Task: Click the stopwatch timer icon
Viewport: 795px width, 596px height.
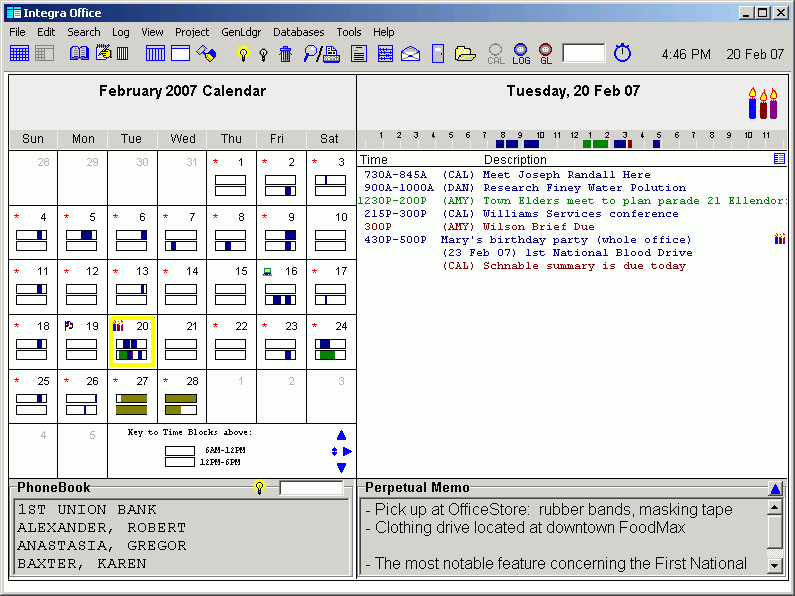Action: [622, 53]
